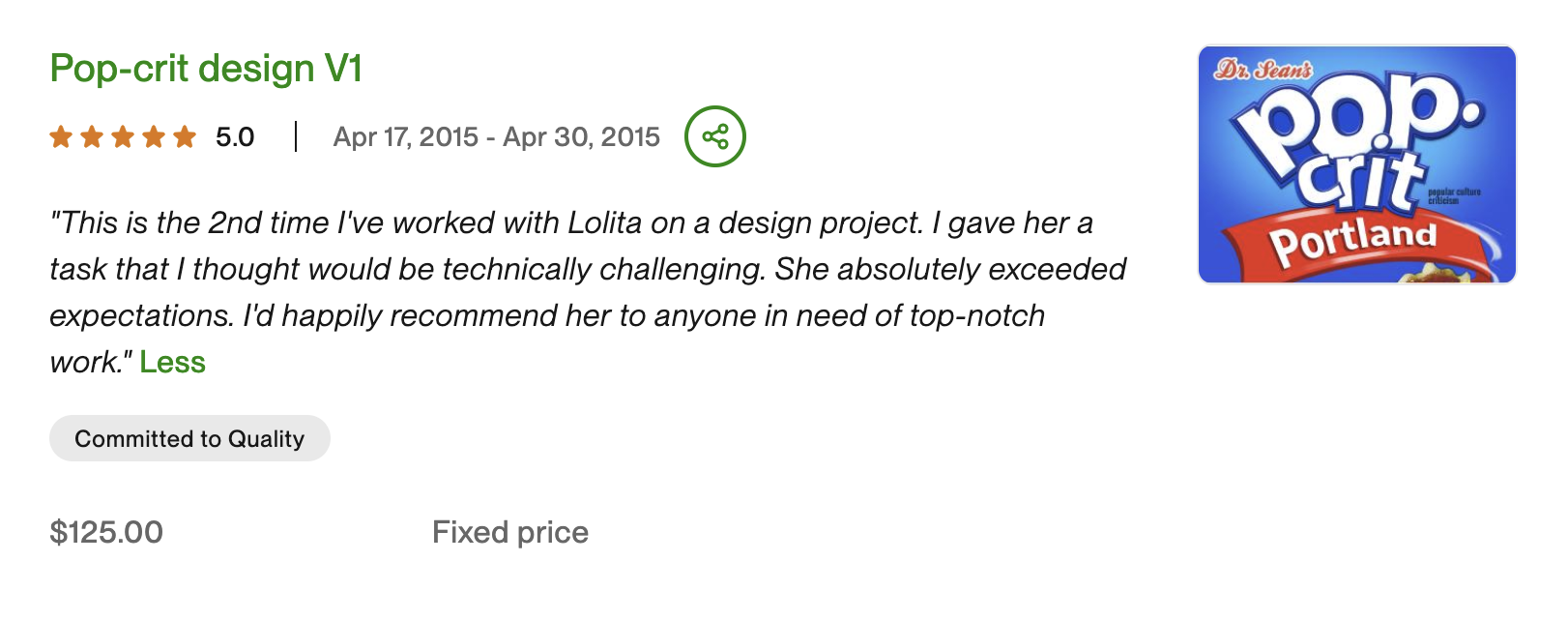Image resolution: width=1568 pixels, height=621 pixels.
Task: Click the Apr 17, 2015 start date
Action: coord(406,137)
